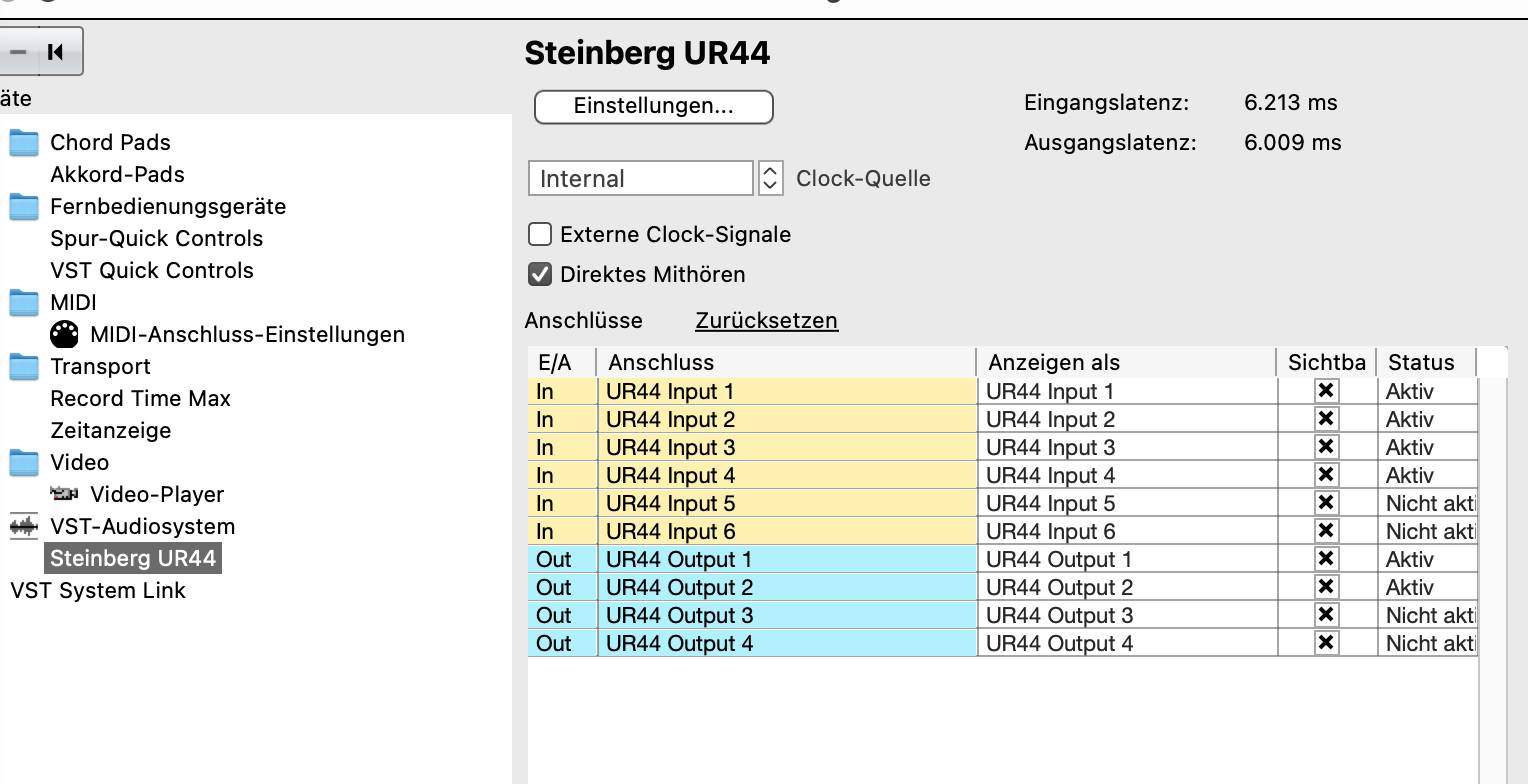Viewport: 1528px width, 784px height.
Task: Open the Clock-Quelle dropdown arrows
Action: point(770,178)
